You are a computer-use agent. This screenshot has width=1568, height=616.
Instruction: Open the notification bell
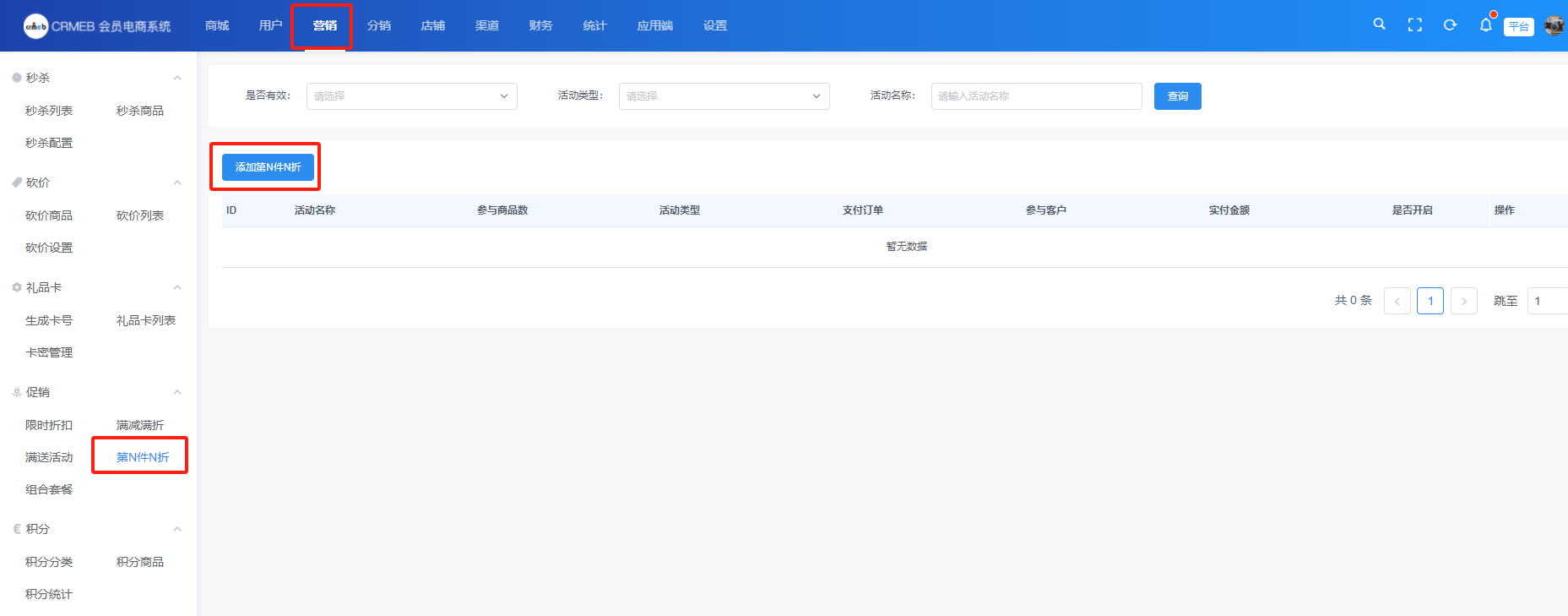click(1485, 25)
